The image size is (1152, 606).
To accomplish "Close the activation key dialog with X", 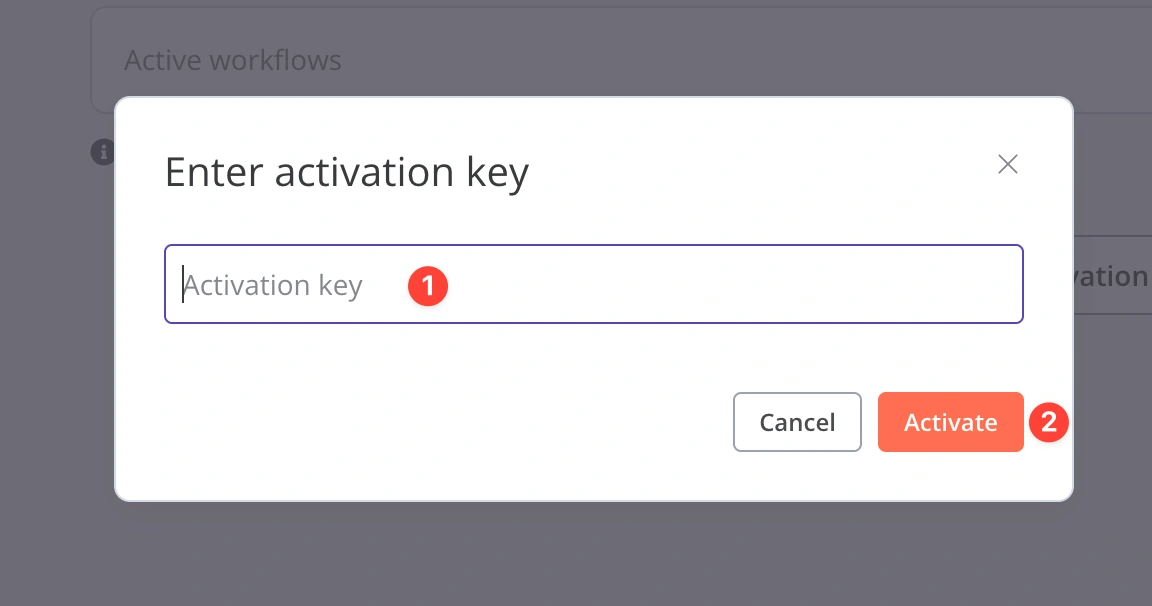I will (1007, 164).
